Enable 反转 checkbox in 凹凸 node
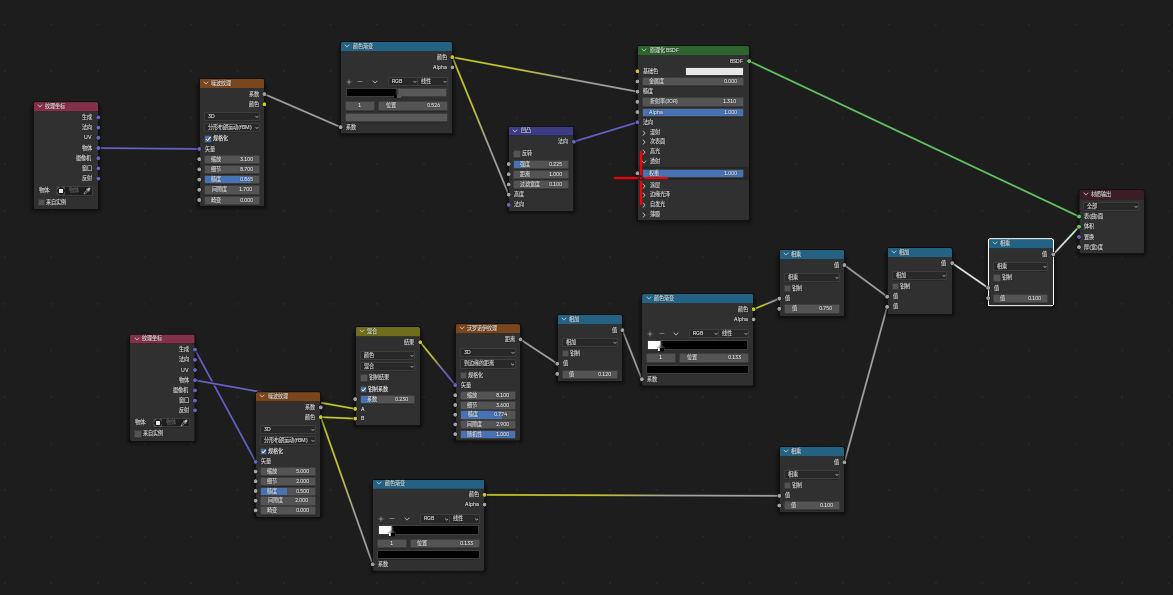The image size is (1173, 595). point(517,153)
